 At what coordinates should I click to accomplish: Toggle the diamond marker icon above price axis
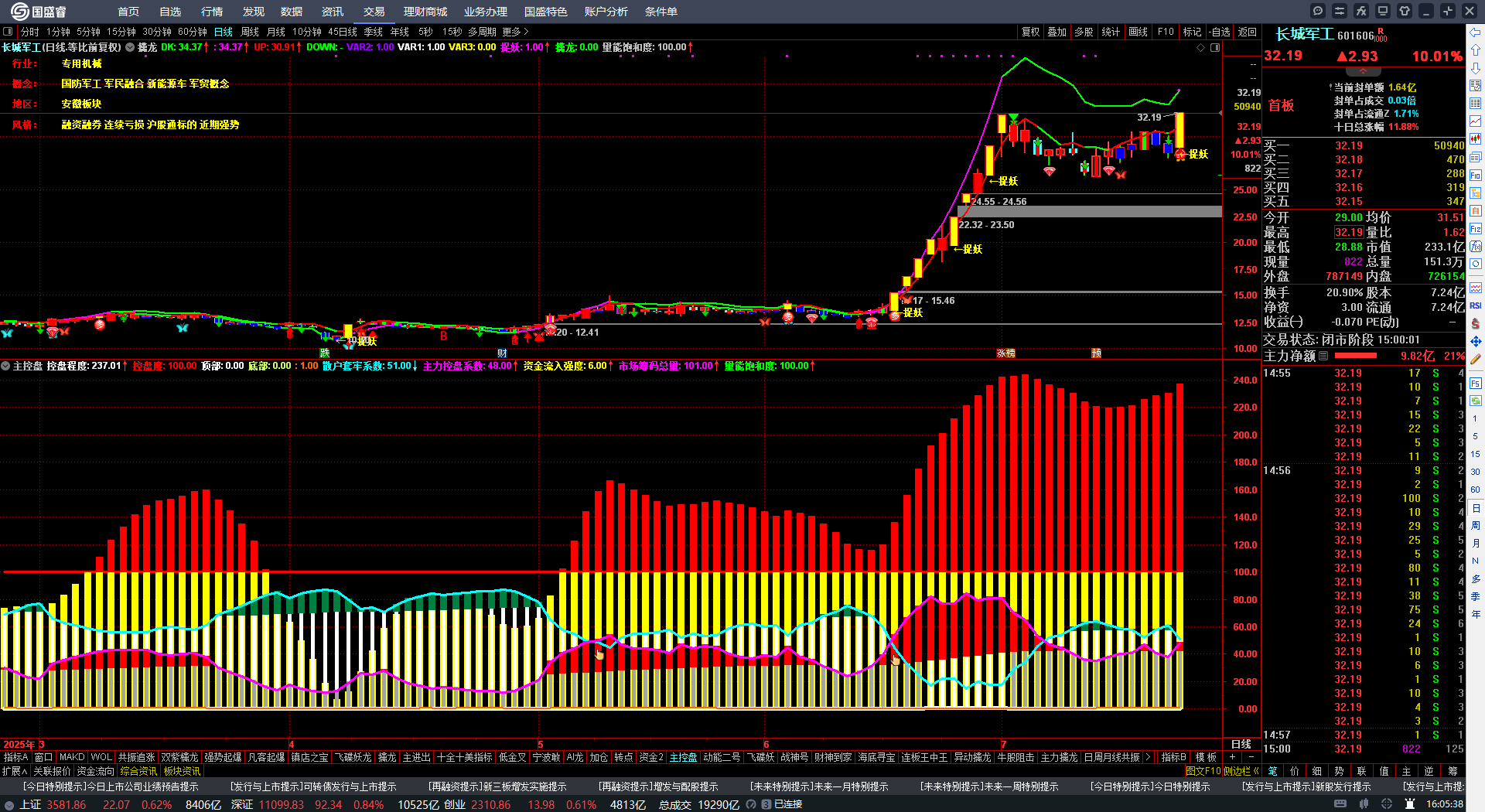pos(1201,47)
